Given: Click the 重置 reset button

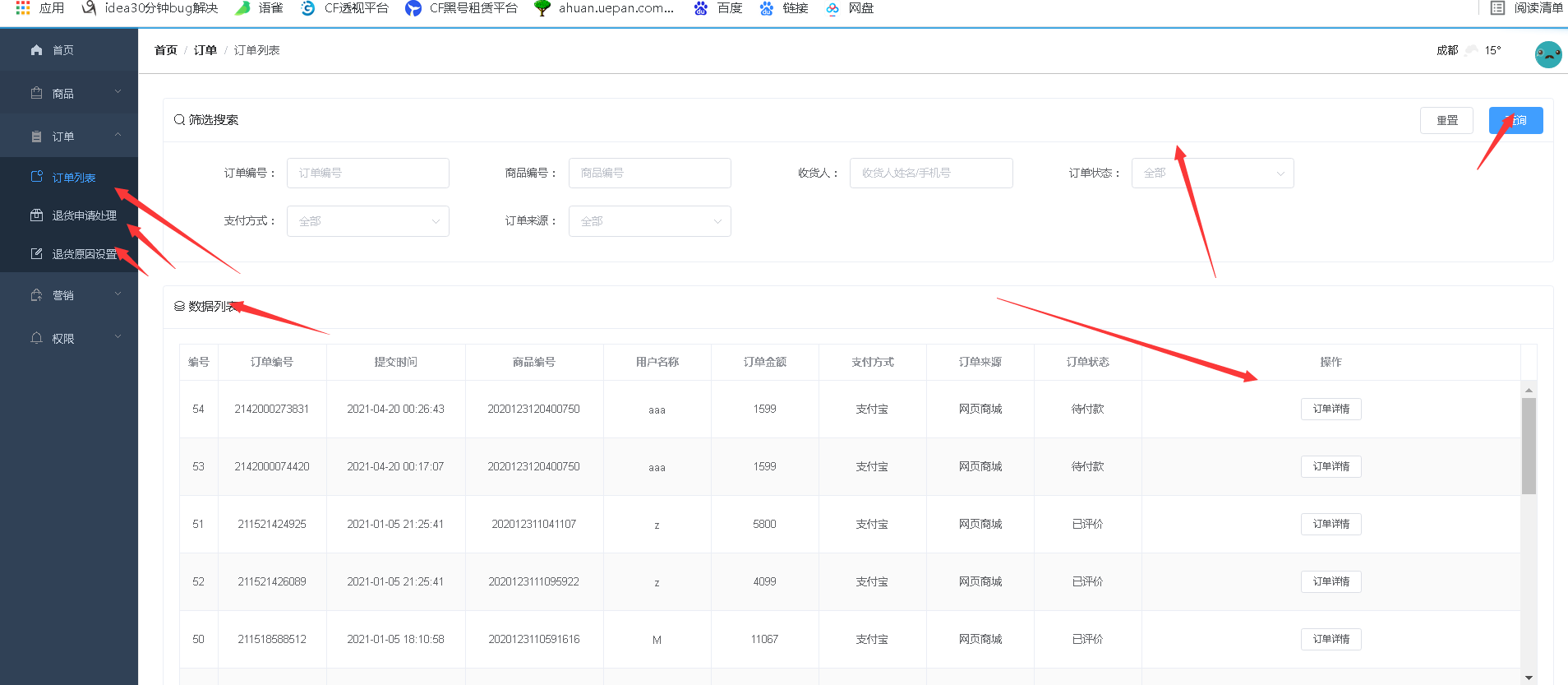Looking at the screenshot, I should (1446, 120).
